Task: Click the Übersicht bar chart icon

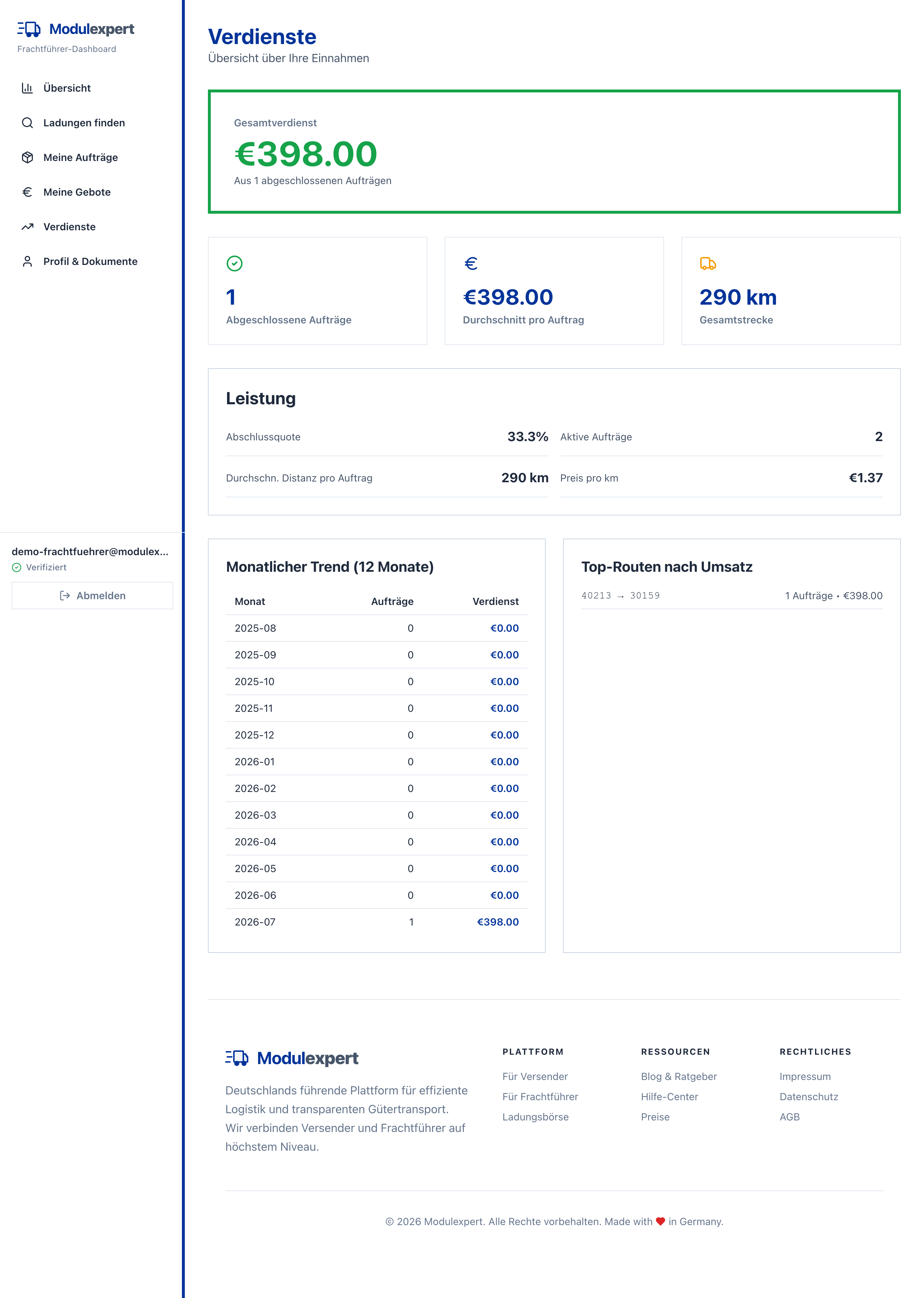Action: click(27, 88)
